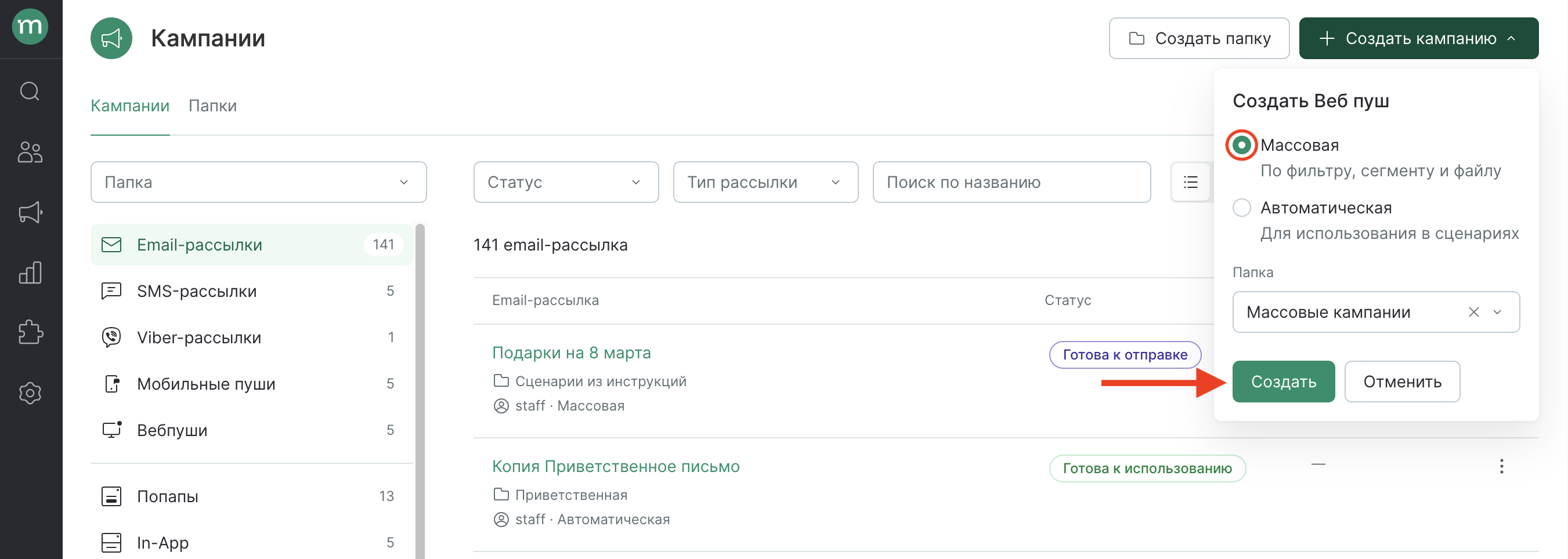The height and width of the screenshot is (559, 1568).
Task: Click user icon next to staff · Автоматическая
Action: click(501, 520)
